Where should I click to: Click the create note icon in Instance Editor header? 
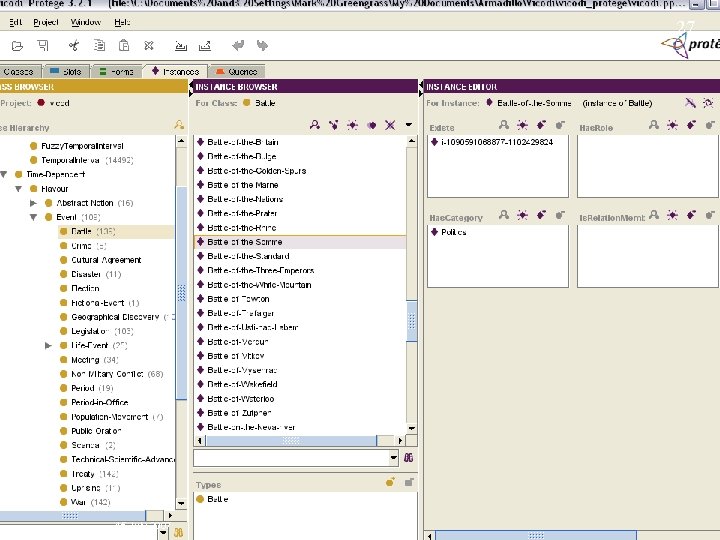tap(708, 103)
